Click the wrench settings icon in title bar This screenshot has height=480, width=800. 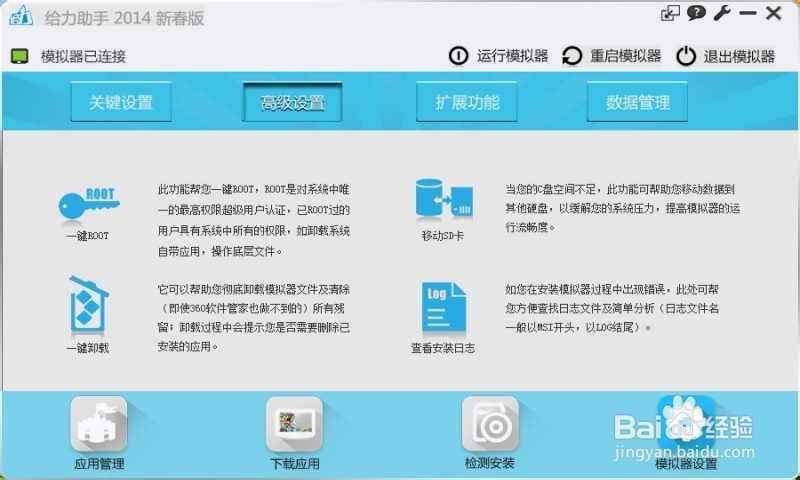tap(722, 13)
